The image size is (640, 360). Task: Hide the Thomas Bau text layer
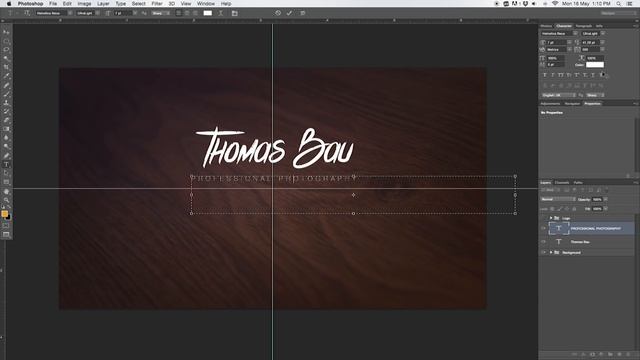543,242
